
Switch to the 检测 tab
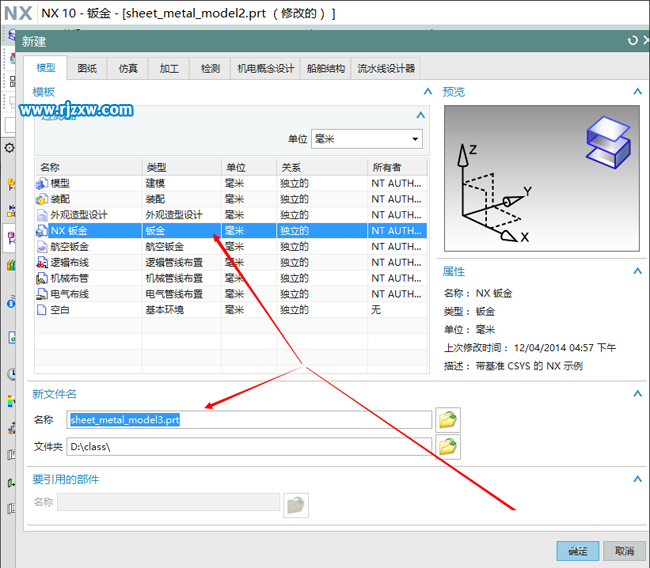[x=210, y=68]
